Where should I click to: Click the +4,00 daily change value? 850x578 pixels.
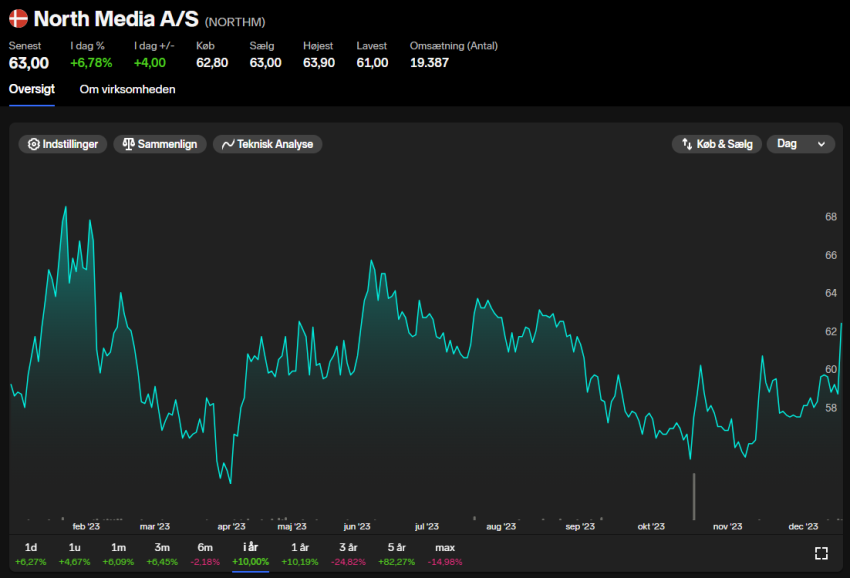click(150, 63)
